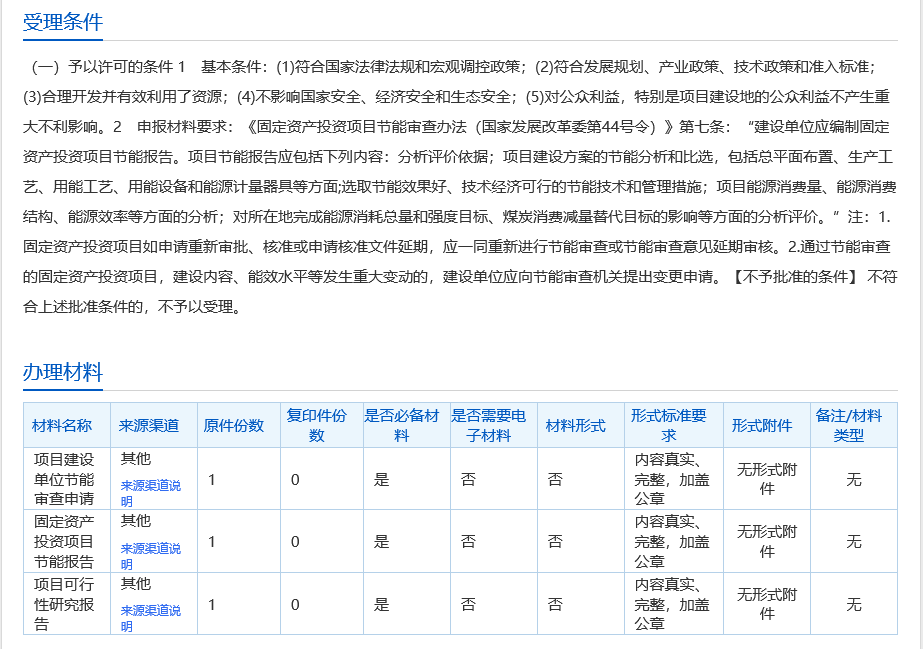Viewport: 923px width, 649px height.
Task: Click the 形式标准要求 column header
Action: pos(669,425)
